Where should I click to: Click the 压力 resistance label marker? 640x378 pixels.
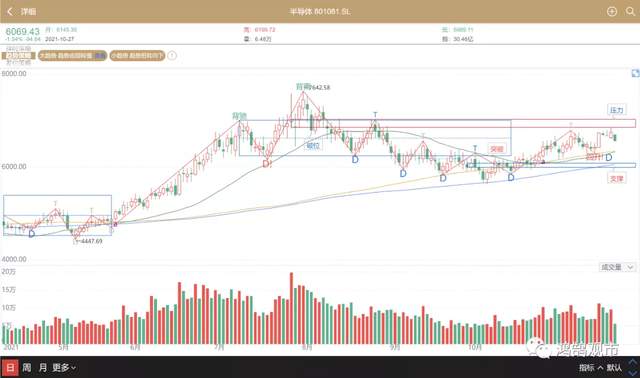pyautogui.click(x=616, y=110)
